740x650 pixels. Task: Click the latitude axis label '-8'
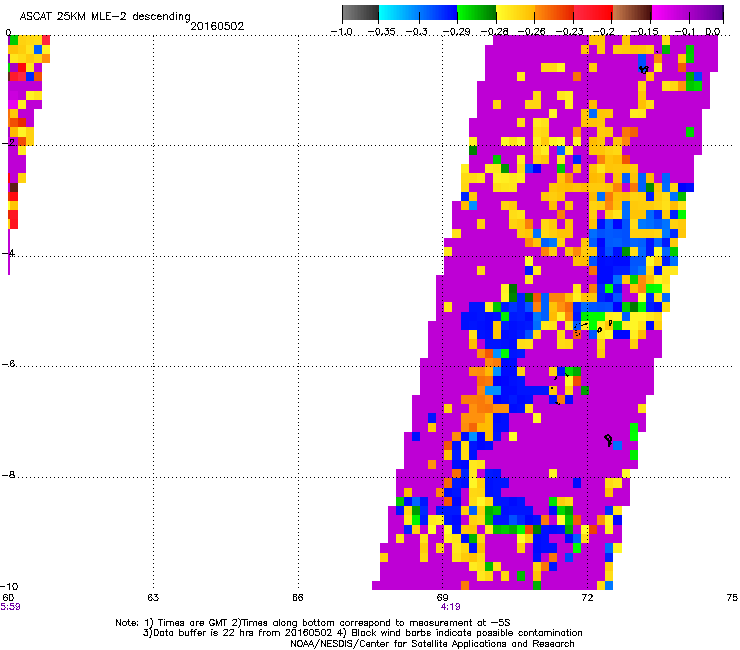(8, 475)
